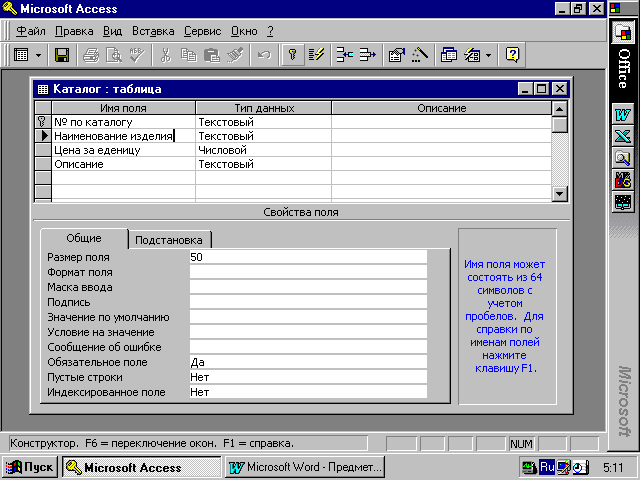This screenshot has height=480, width=640.
Task: Switch to datasheet view via the View icon
Action: pyautogui.click(x=21, y=55)
